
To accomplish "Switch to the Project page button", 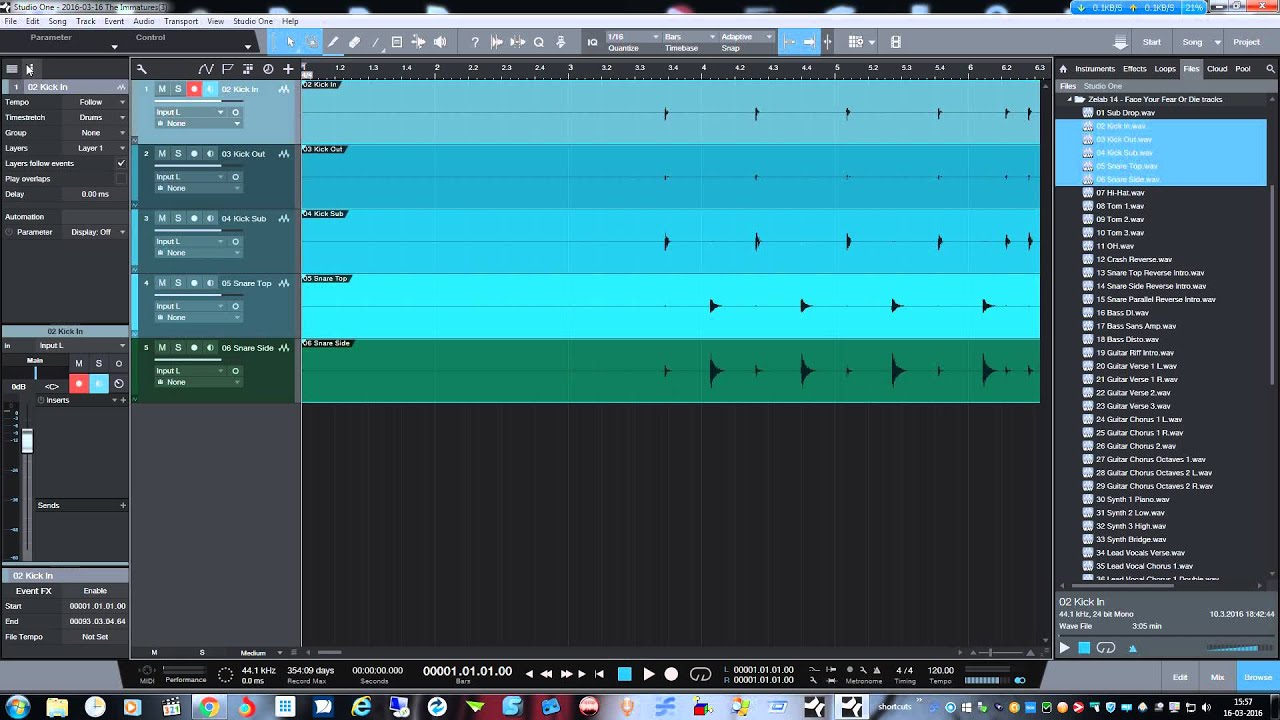I will pos(1246,42).
